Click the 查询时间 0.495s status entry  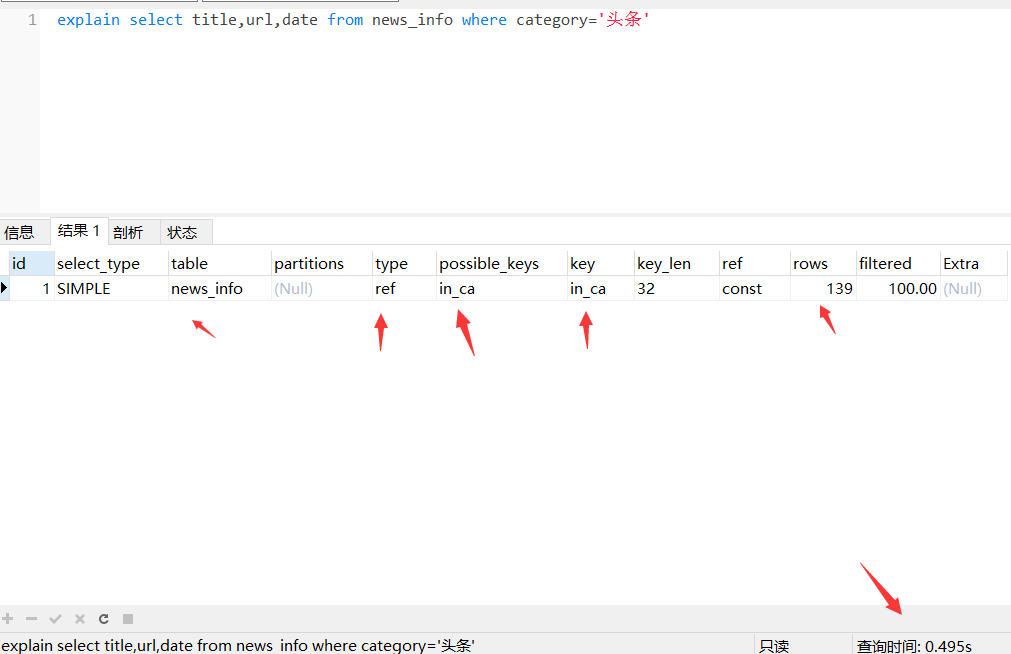tap(914, 646)
